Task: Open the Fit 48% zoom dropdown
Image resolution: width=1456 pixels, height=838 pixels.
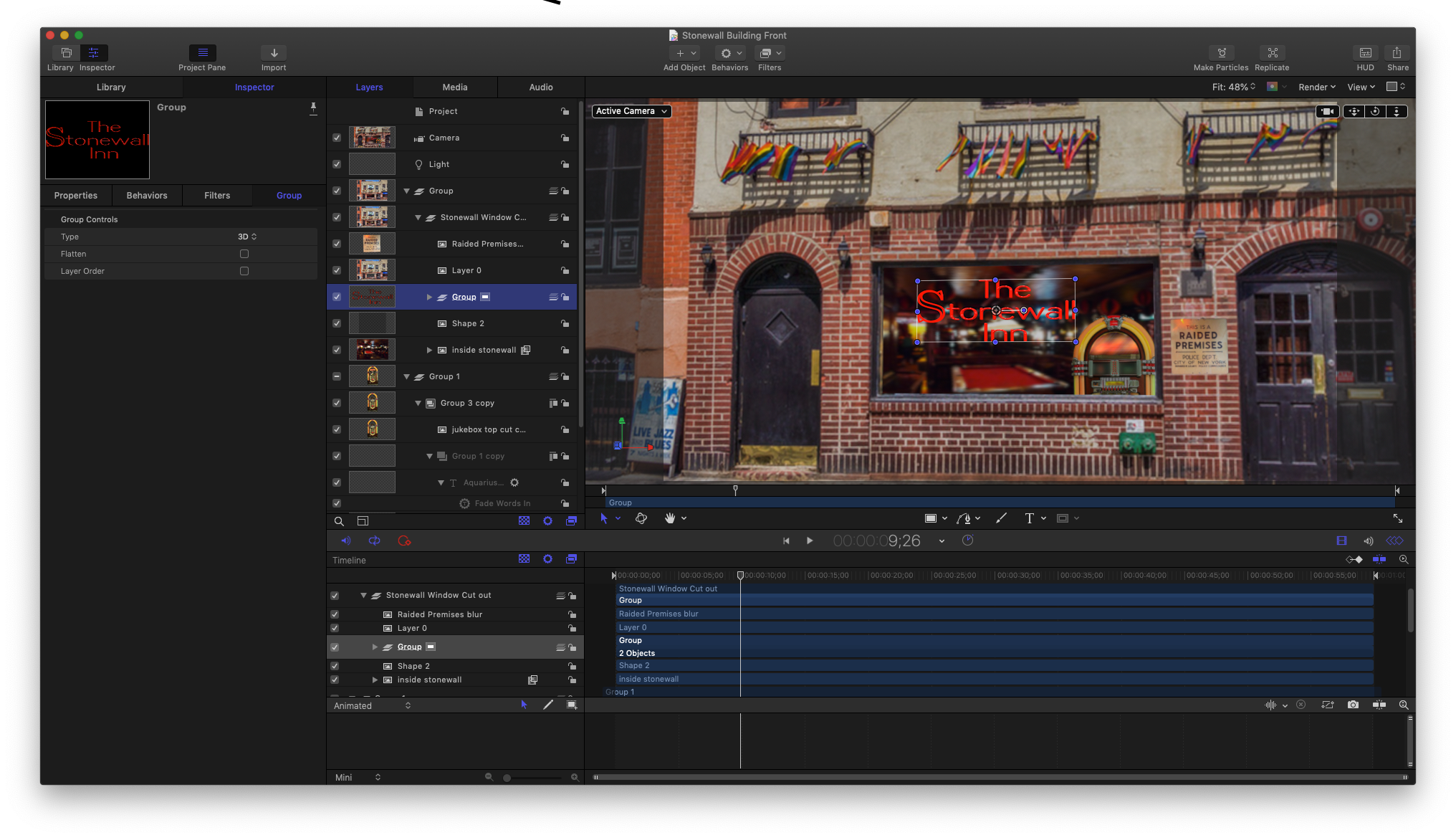Action: pos(1233,87)
